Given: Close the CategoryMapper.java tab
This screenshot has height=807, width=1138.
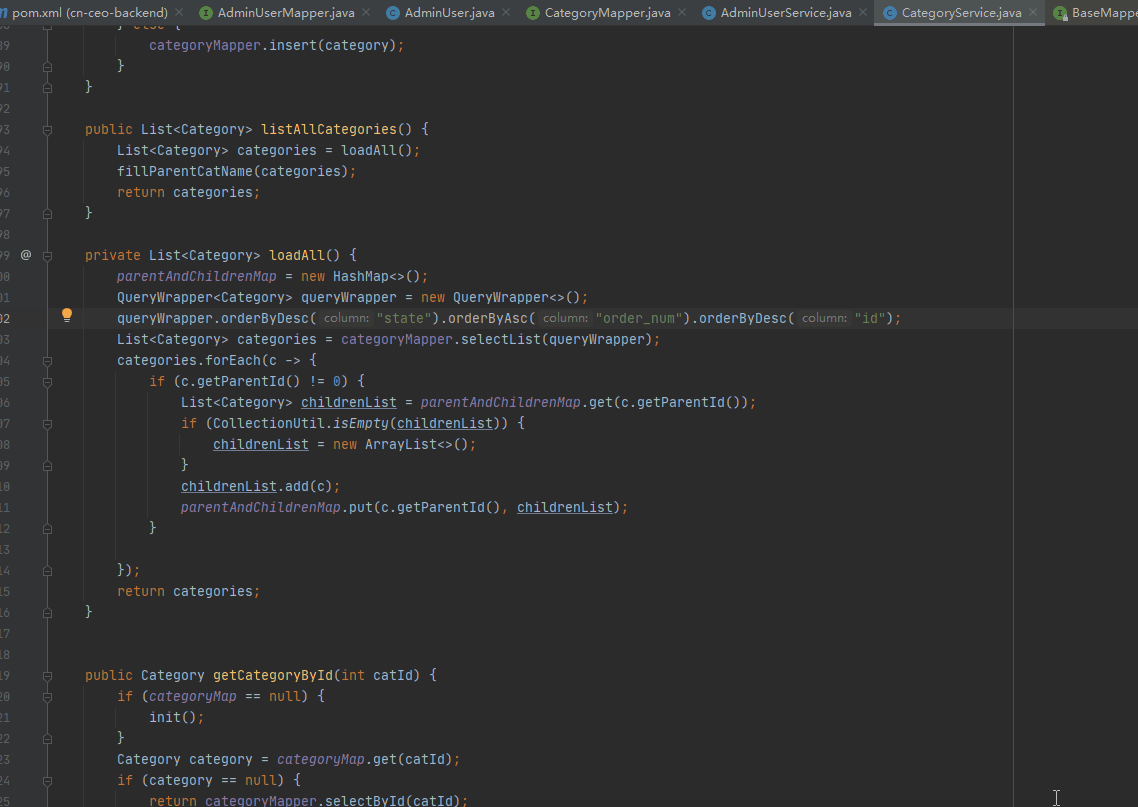Looking at the screenshot, I should click(682, 12).
